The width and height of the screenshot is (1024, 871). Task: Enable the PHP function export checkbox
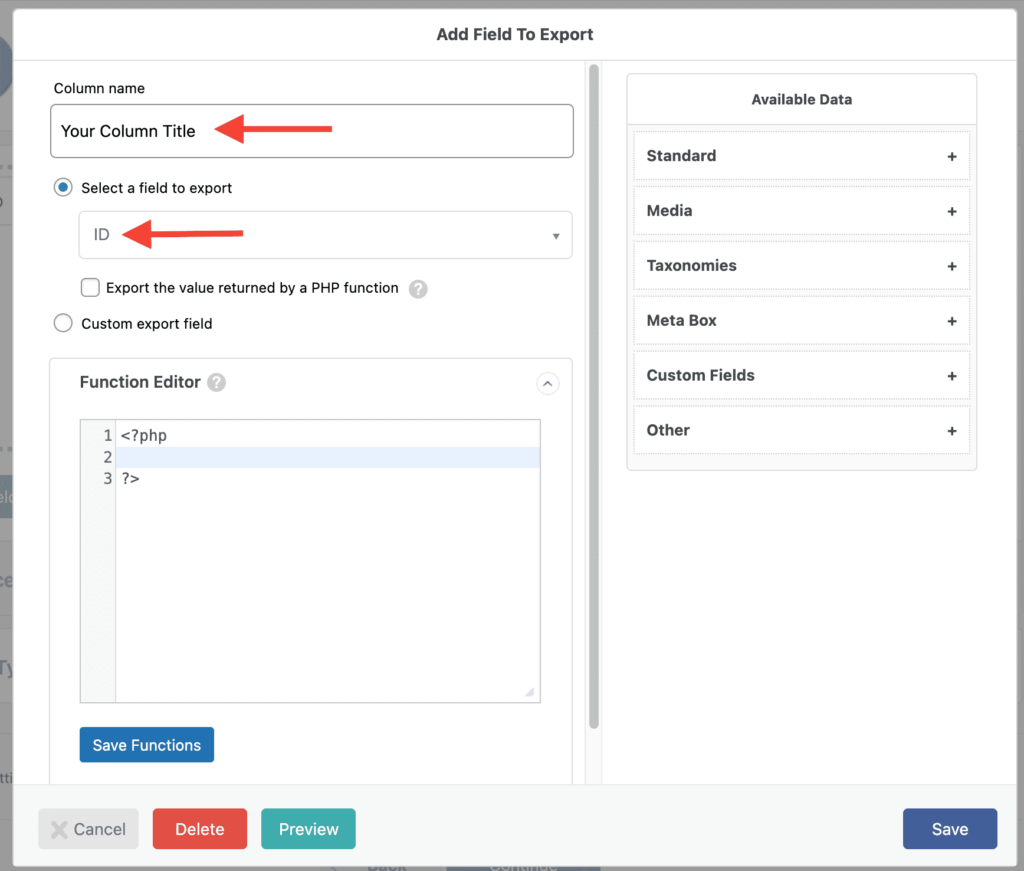click(x=90, y=288)
